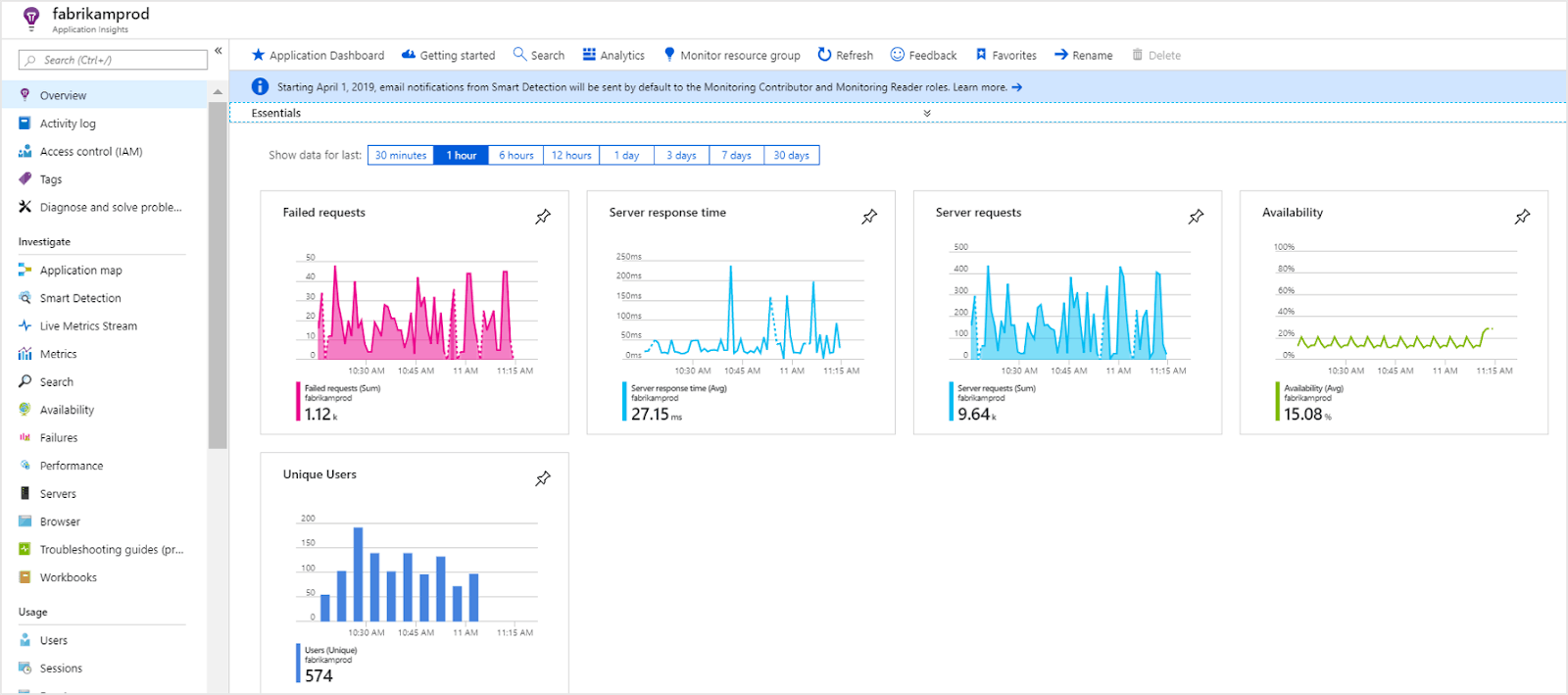Click the sidebar scrollbar up arrow
Screen dimensions: 1568x695
click(x=218, y=92)
